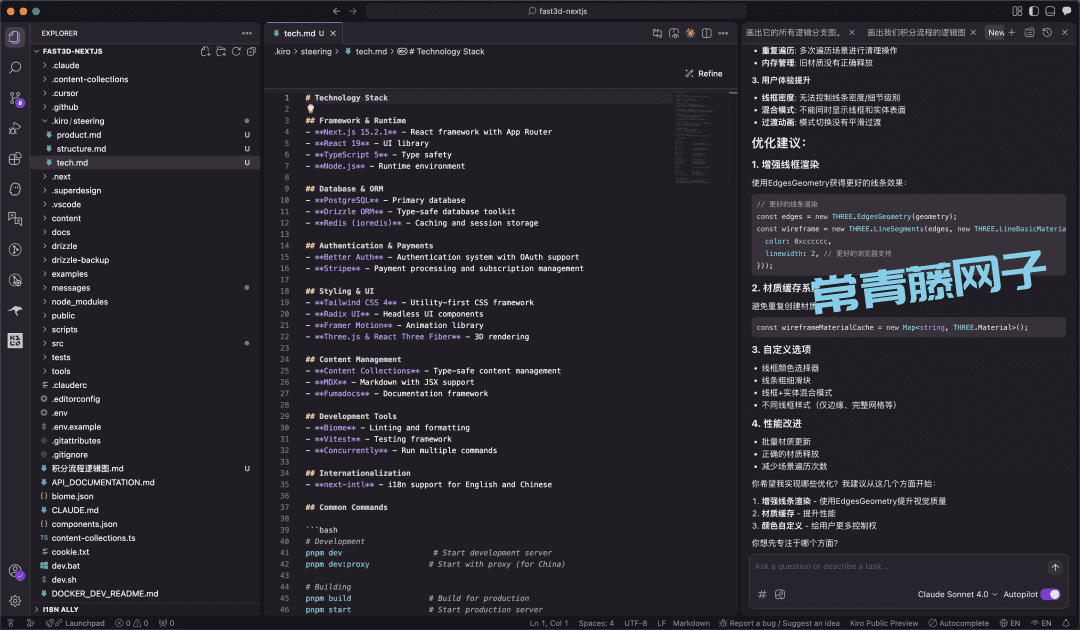
Task: Click the Refine button
Action: tap(704, 74)
